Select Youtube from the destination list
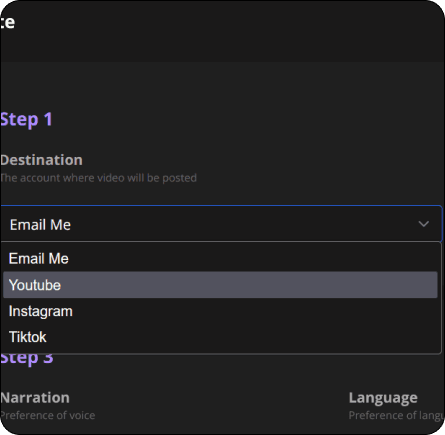The width and height of the screenshot is (445, 435). coord(220,285)
